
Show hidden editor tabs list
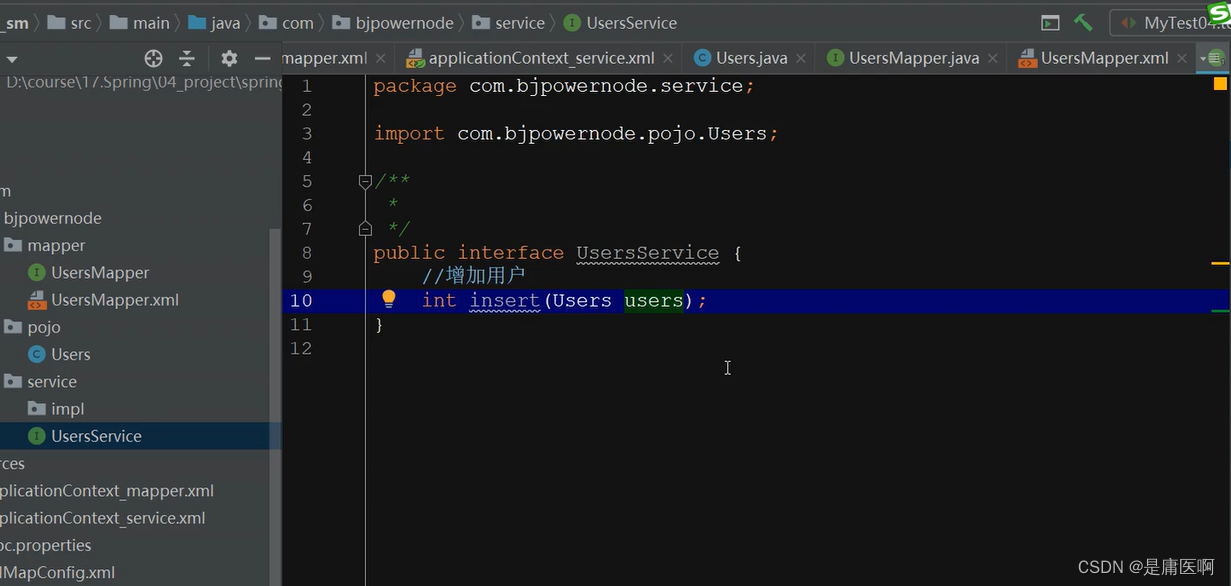click(1212, 58)
